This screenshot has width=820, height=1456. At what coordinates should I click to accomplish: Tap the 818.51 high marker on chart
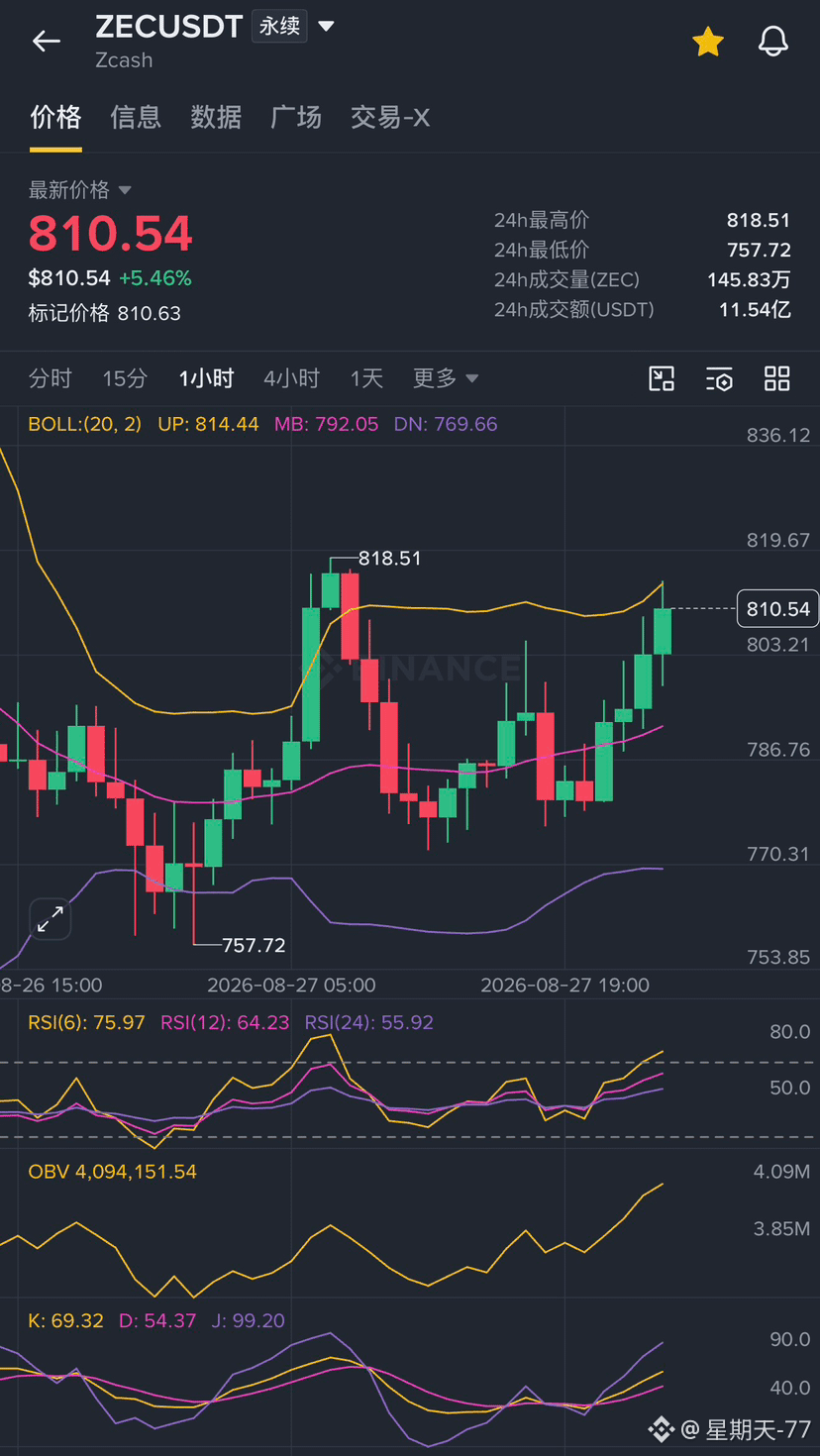[389, 559]
